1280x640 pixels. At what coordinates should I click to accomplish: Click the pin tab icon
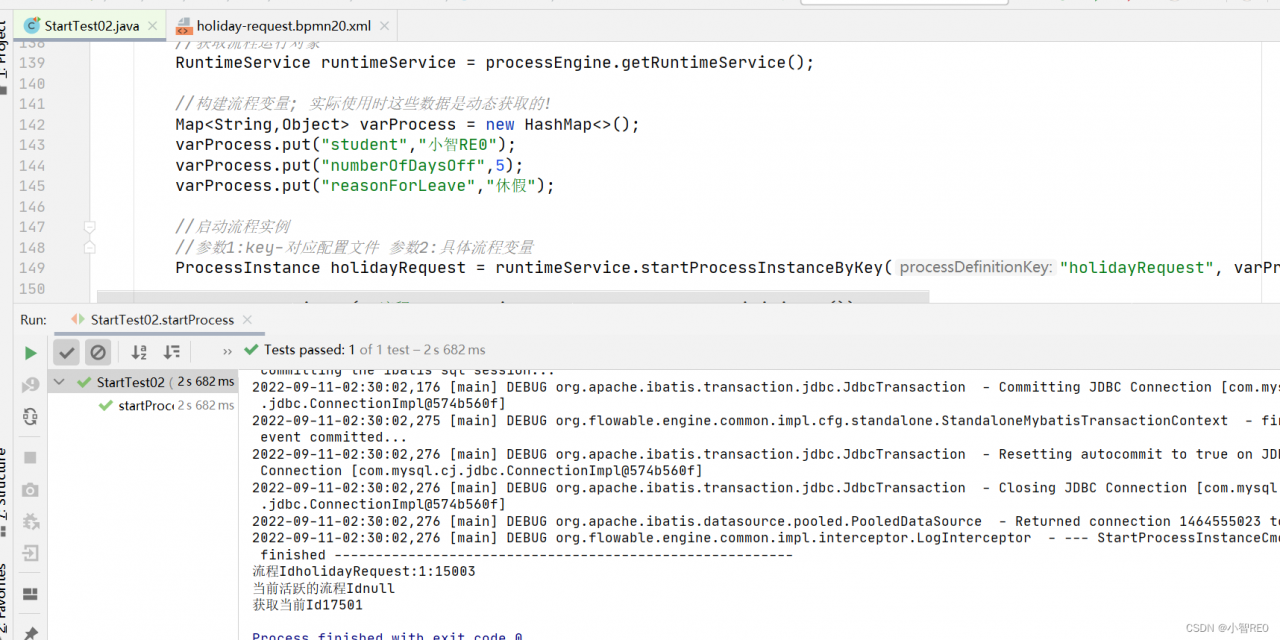(31, 632)
